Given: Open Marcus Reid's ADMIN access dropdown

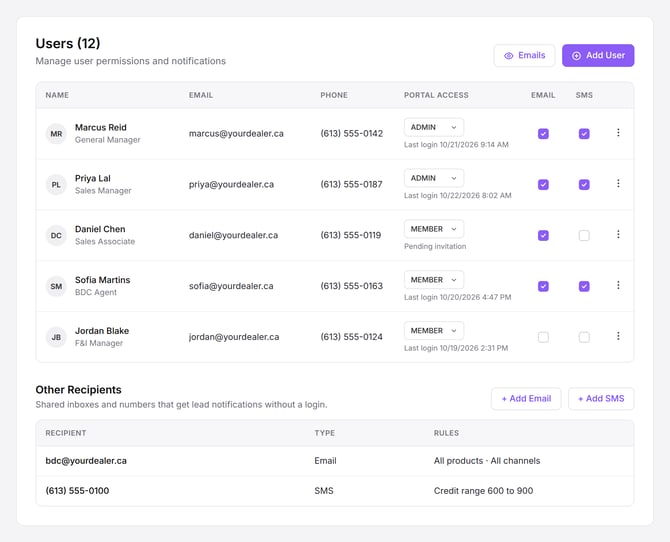Looking at the screenshot, I should (434, 127).
